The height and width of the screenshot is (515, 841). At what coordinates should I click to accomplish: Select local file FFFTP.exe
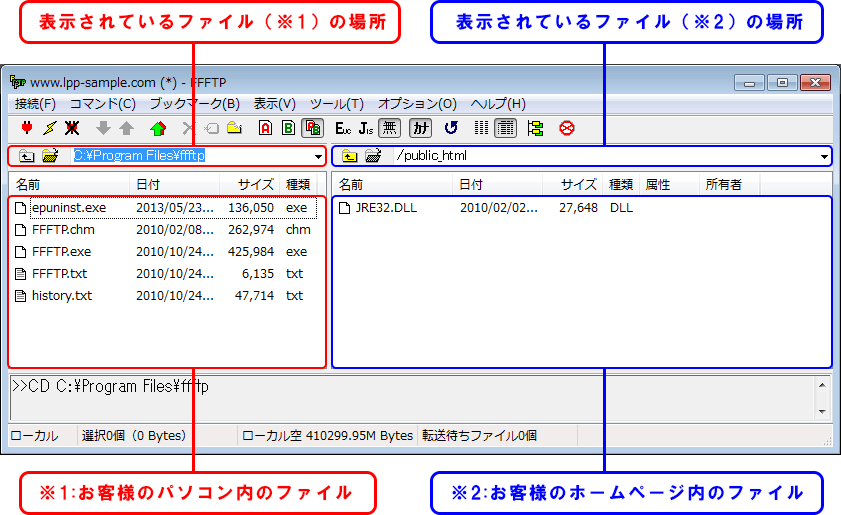(62, 252)
